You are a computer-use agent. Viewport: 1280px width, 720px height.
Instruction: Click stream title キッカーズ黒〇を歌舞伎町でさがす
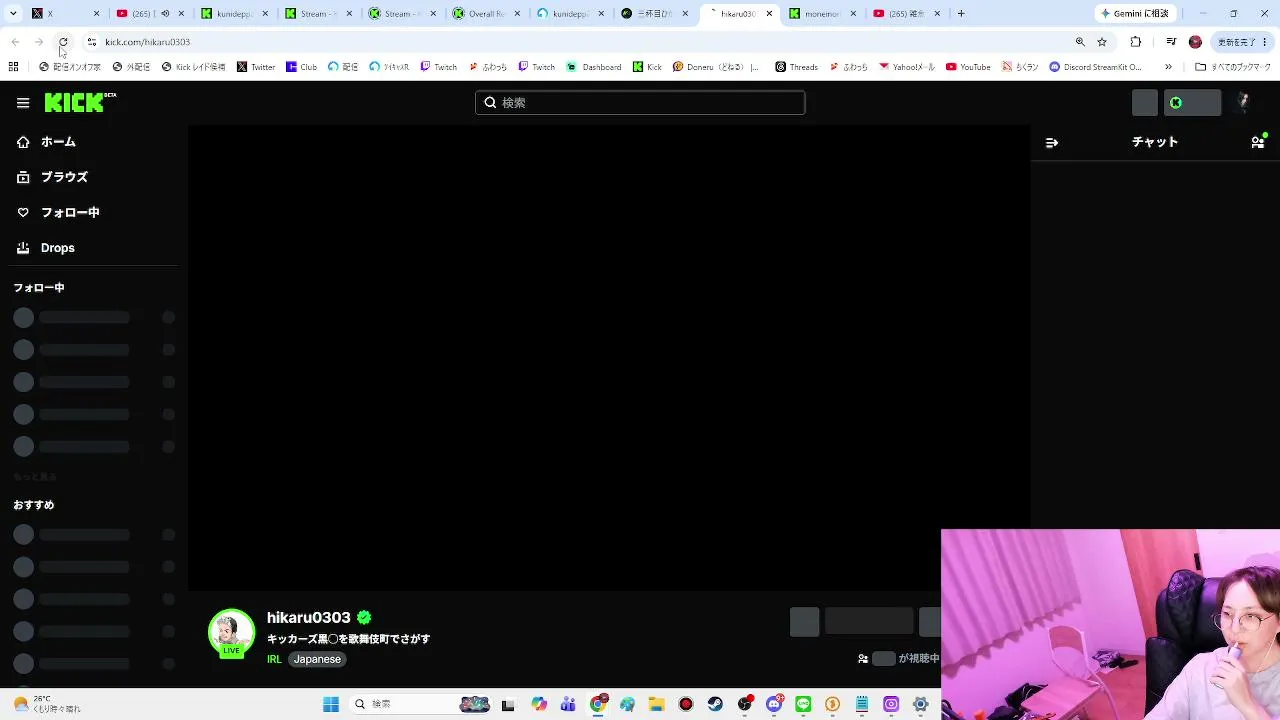pyautogui.click(x=348, y=639)
